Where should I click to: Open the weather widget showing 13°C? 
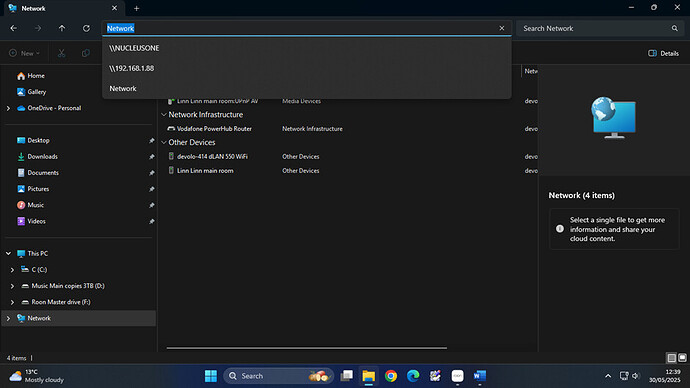[37, 376]
